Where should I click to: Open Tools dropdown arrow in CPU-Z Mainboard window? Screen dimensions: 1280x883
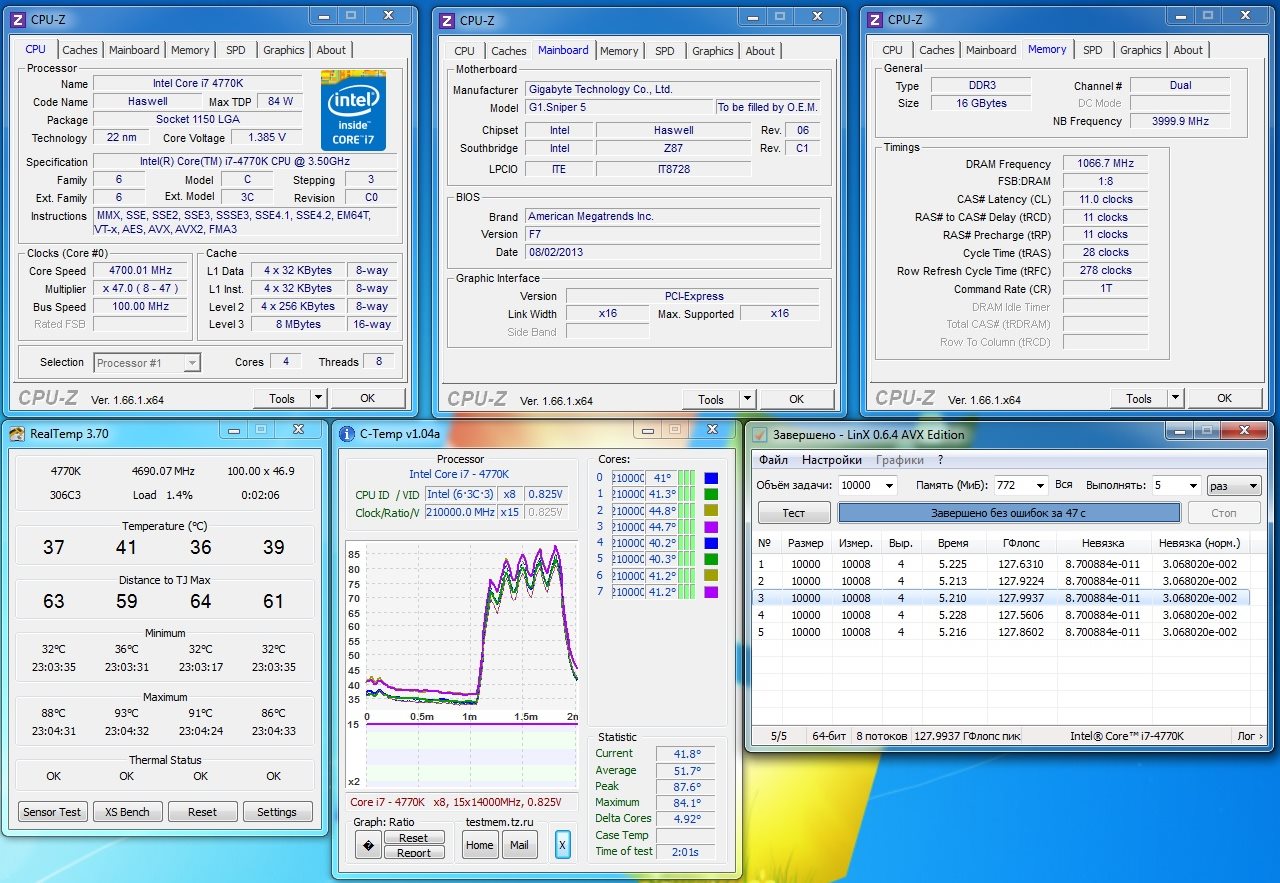[748, 399]
